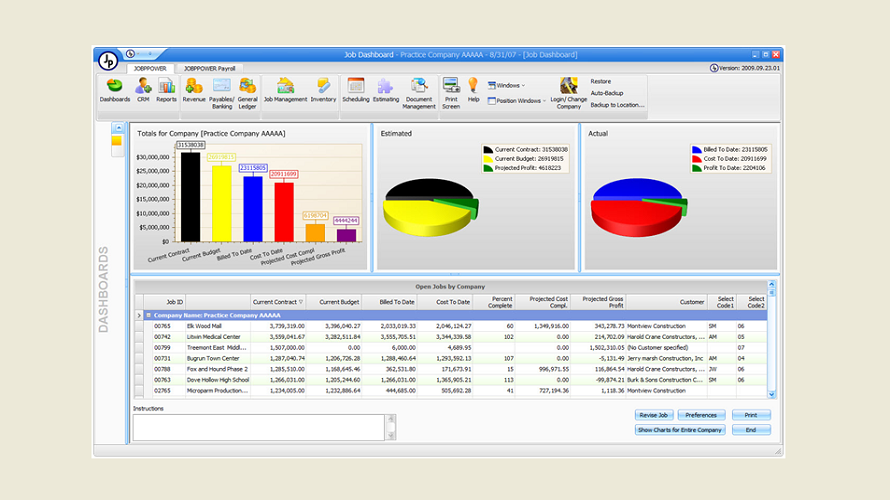Switch to the JOBPOWER tab
Image resolution: width=890 pixels, height=500 pixels.
[150, 68]
